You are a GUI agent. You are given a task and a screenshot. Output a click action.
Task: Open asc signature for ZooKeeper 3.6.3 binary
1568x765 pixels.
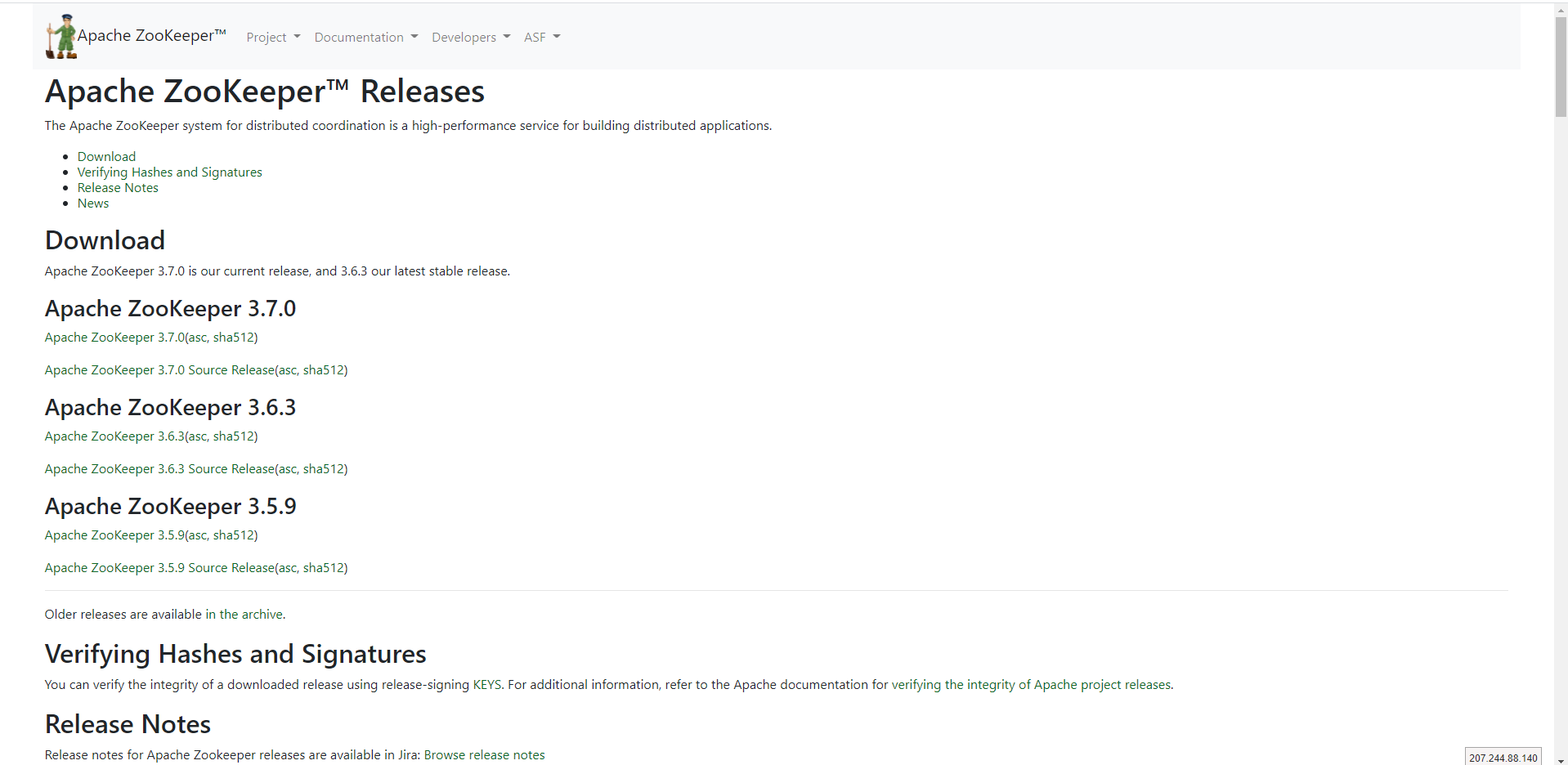pos(197,436)
